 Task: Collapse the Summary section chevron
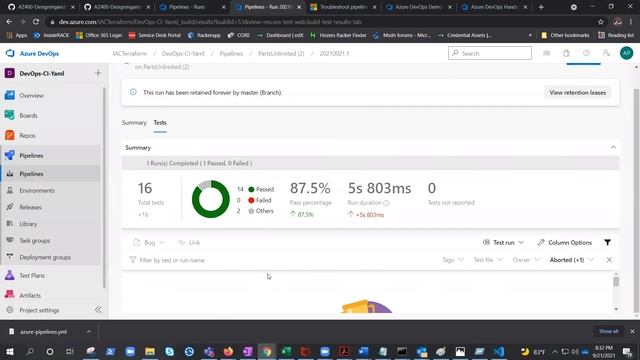[613, 147]
